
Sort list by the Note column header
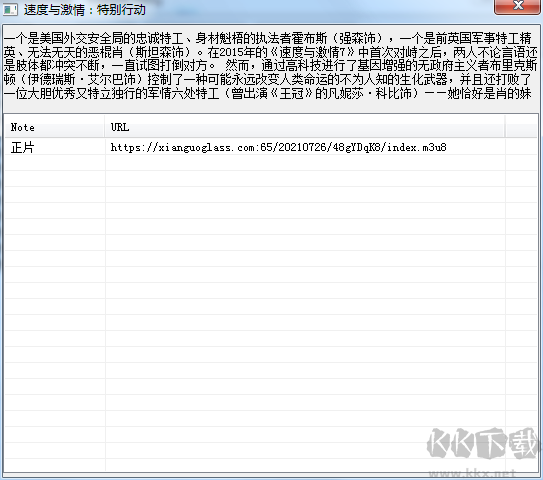pos(55,127)
